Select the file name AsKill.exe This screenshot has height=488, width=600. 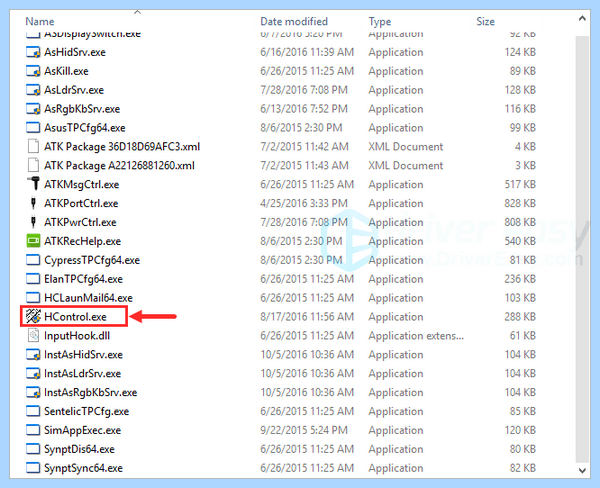[x=66, y=71]
